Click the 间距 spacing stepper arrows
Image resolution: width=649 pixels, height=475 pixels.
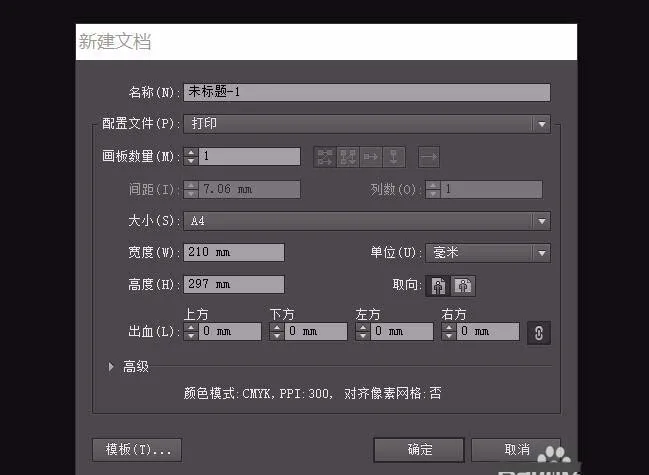pyautogui.click(x=191, y=189)
